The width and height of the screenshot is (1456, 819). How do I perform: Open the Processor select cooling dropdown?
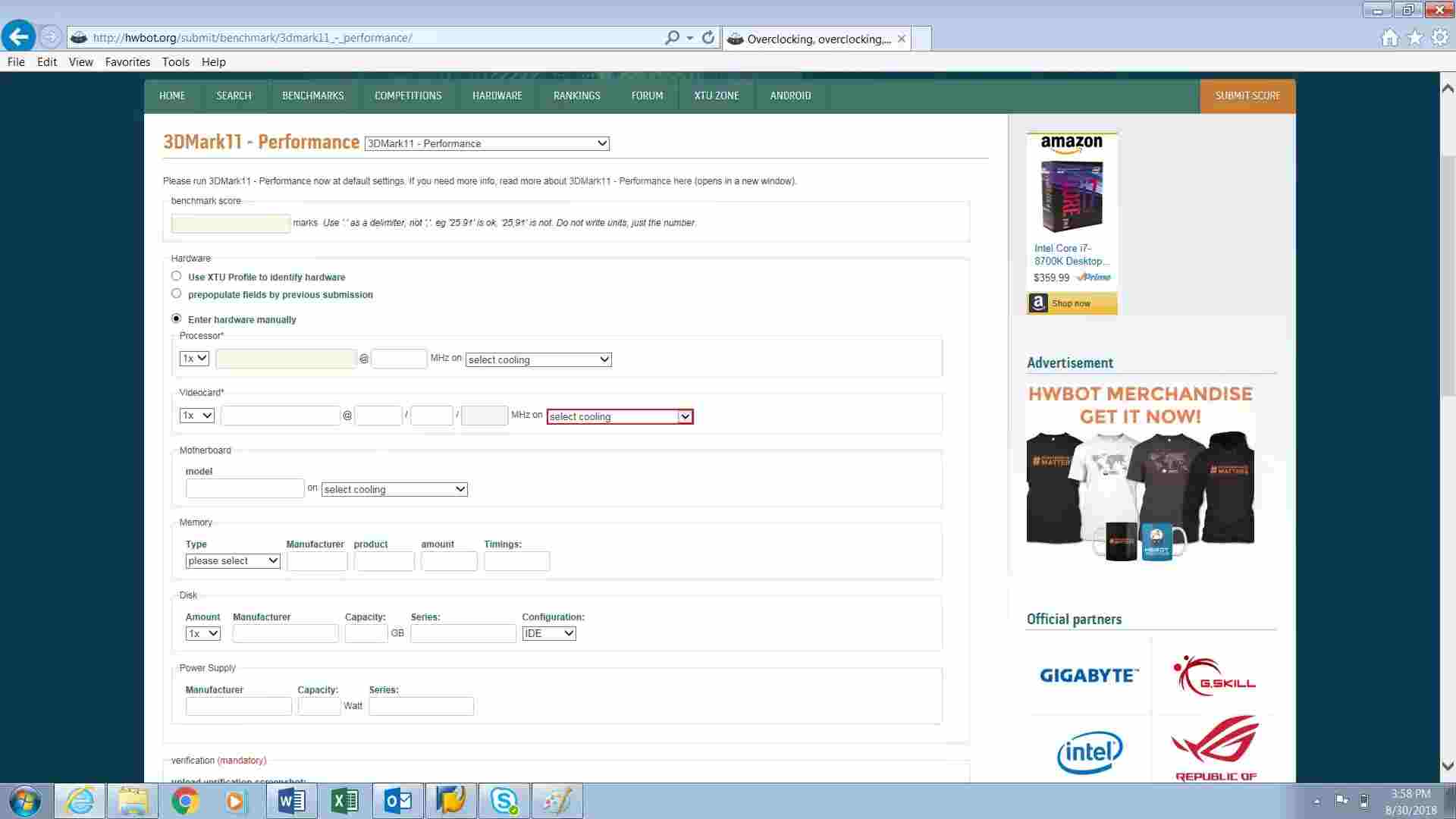coord(538,359)
